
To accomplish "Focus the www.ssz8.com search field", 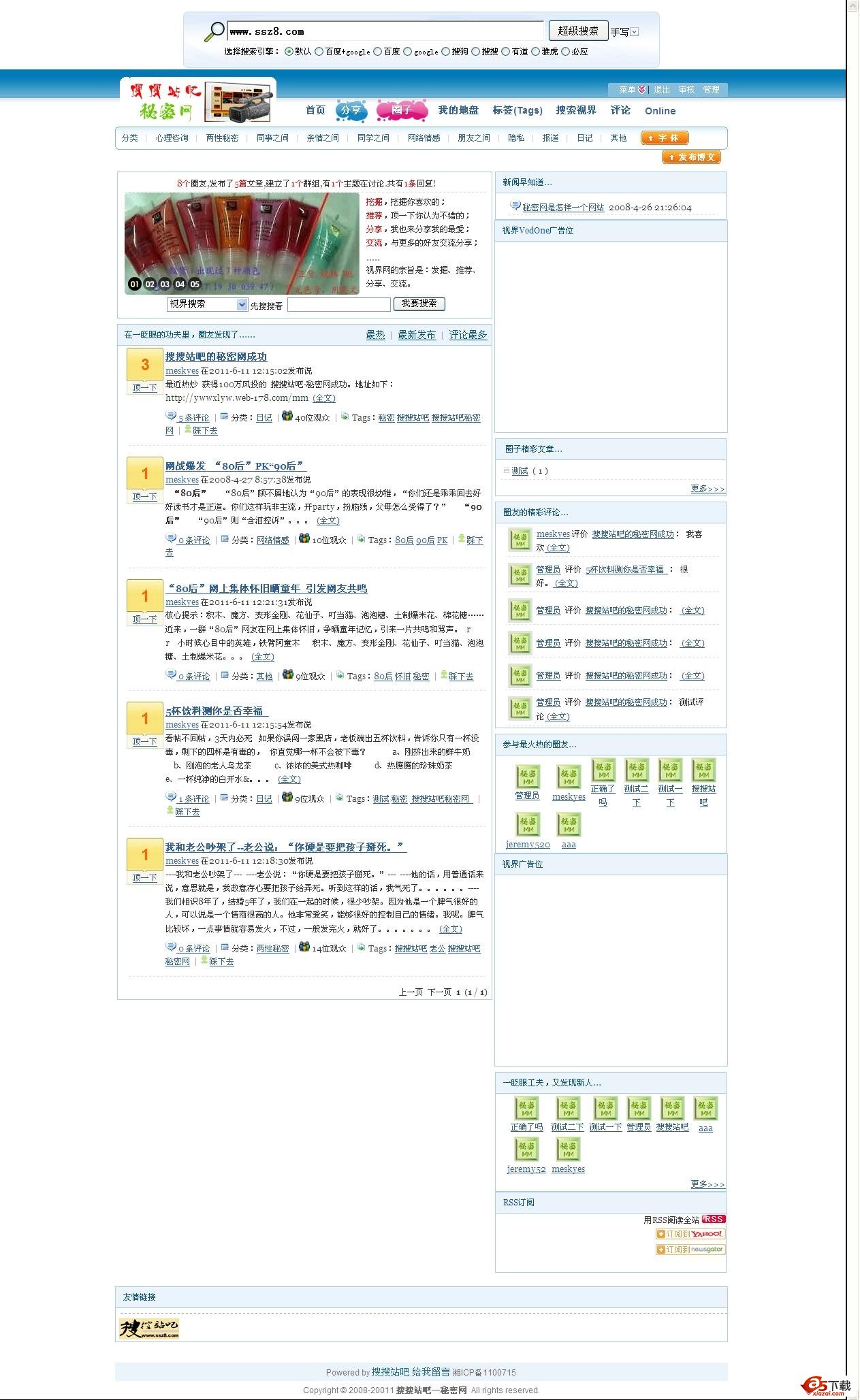I will (x=386, y=31).
